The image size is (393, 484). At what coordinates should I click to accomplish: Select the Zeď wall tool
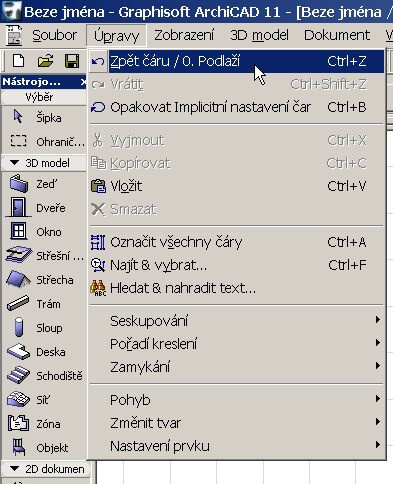[x=44, y=184]
